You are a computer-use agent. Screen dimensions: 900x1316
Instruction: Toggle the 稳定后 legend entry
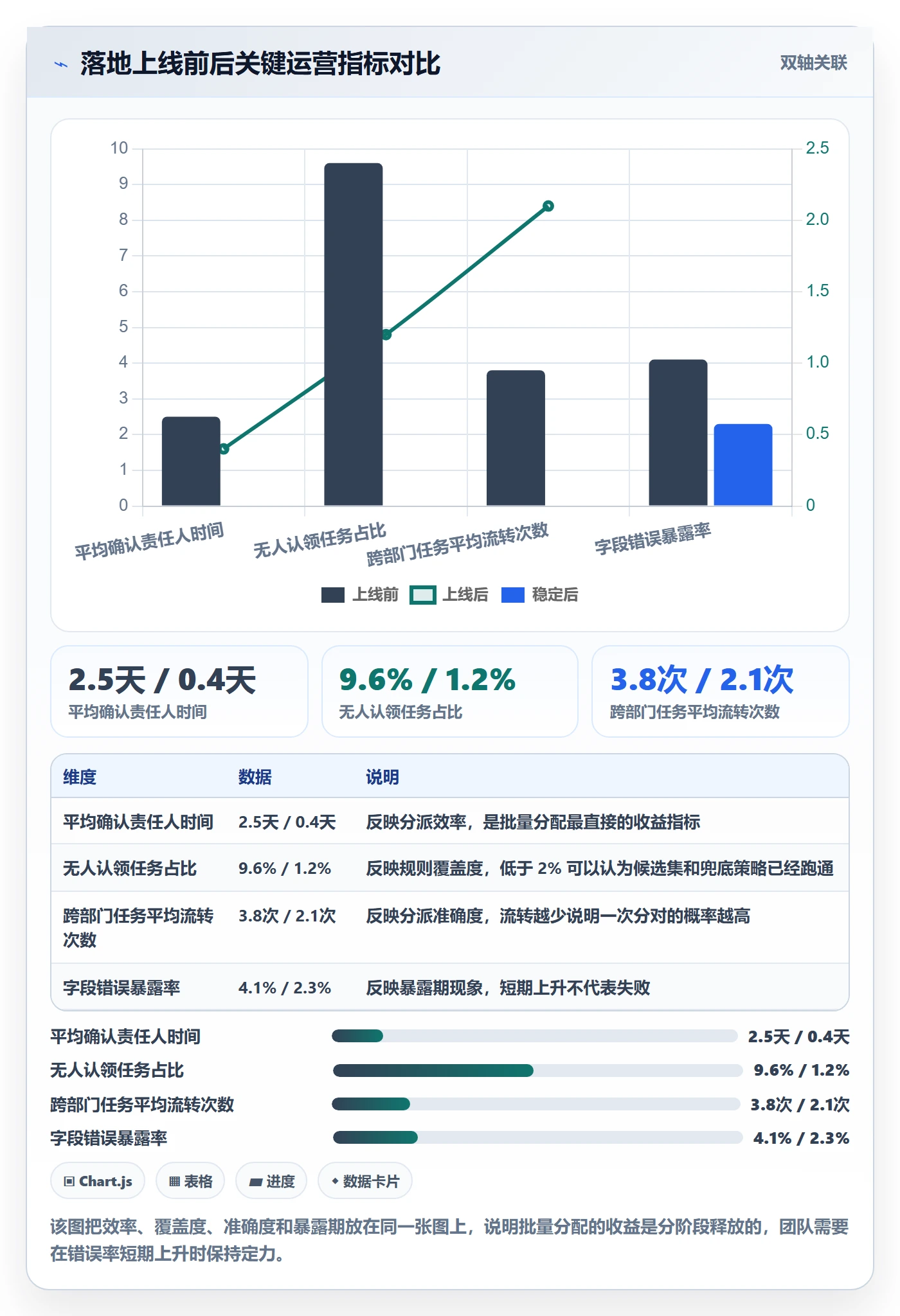pyautogui.click(x=539, y=595)
